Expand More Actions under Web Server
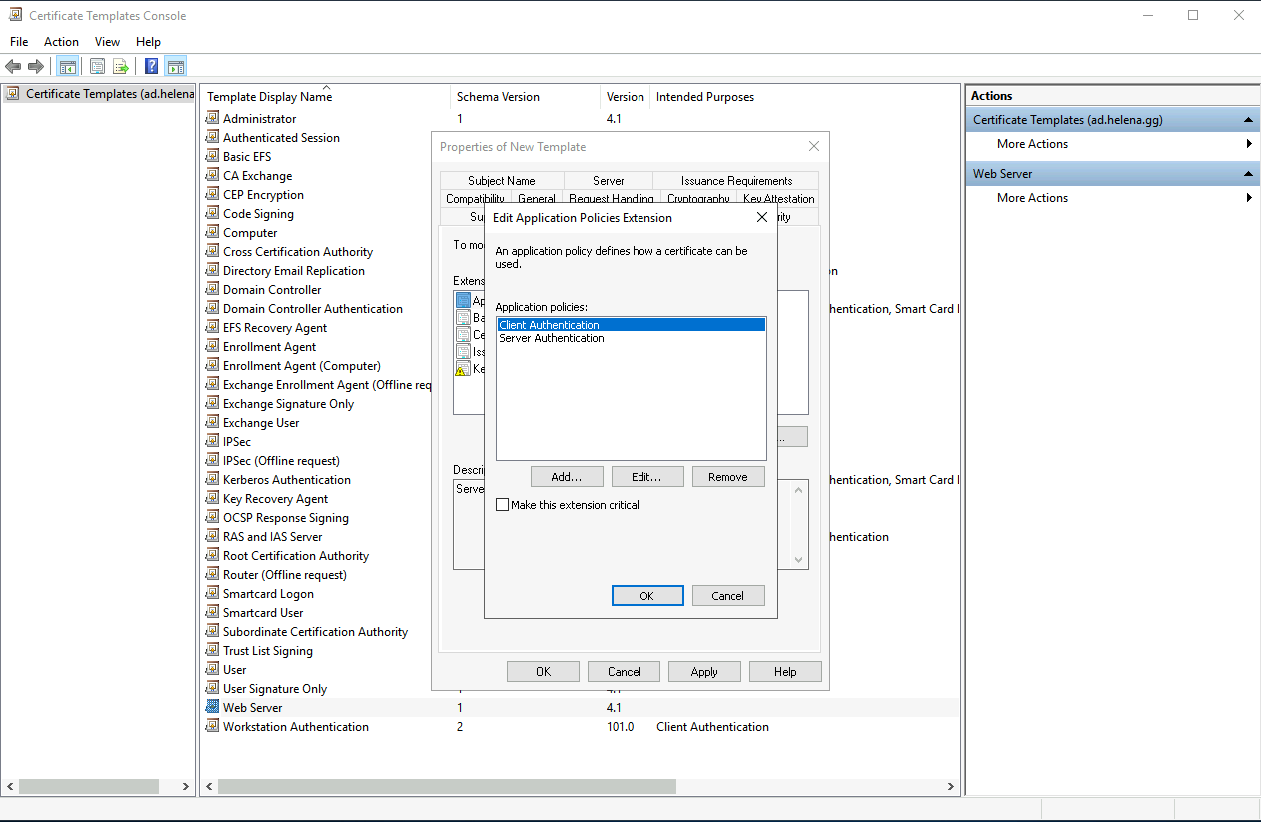 pos(1032,198)
